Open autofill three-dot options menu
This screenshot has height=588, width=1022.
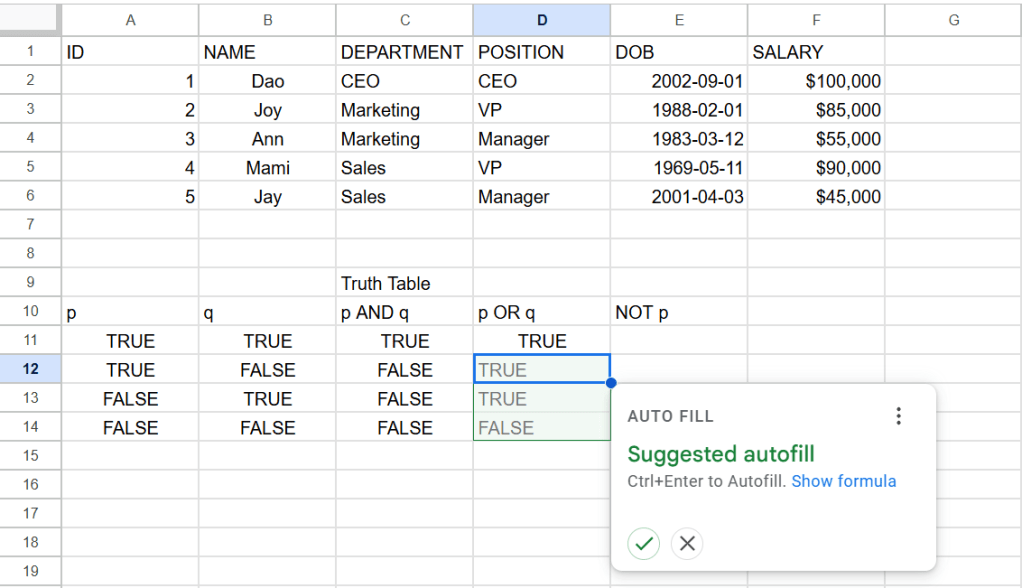(898, 416)
